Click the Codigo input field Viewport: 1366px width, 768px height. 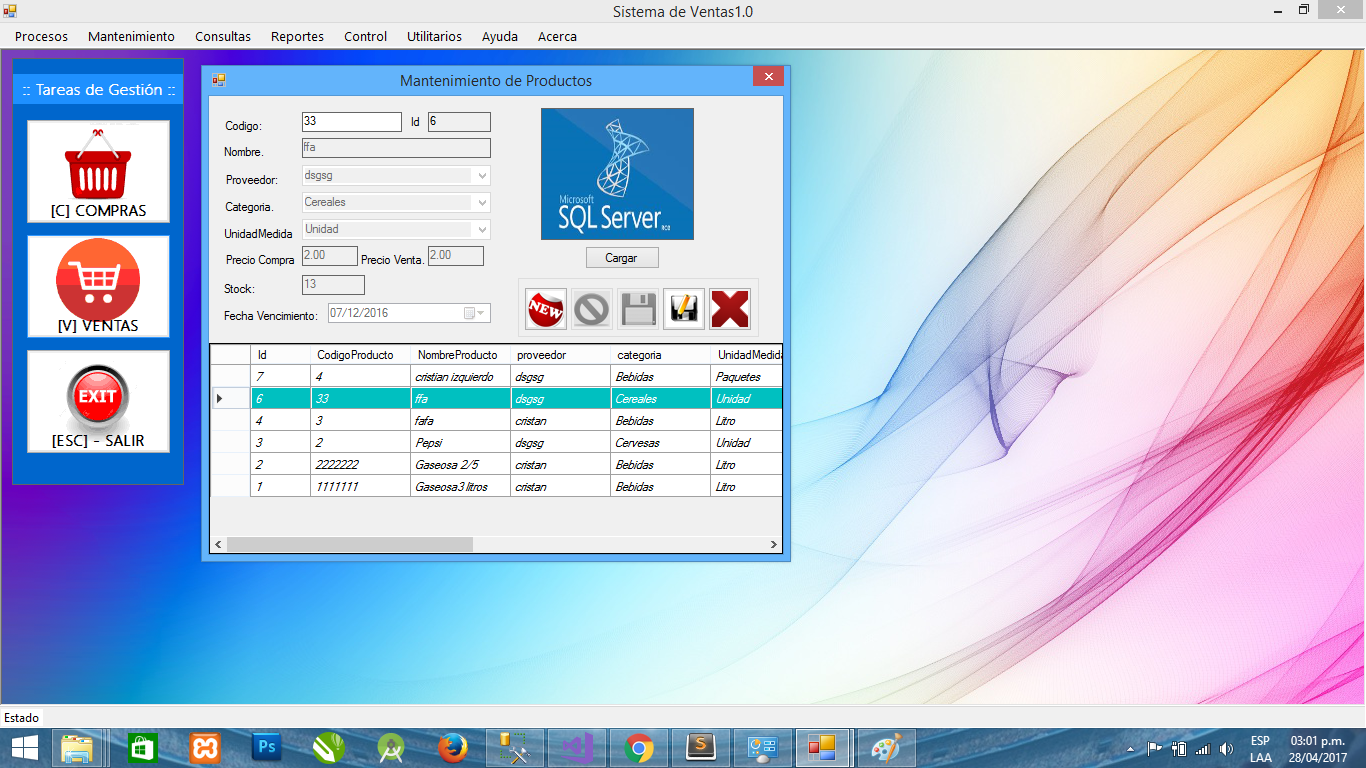[x=351, y=122]
